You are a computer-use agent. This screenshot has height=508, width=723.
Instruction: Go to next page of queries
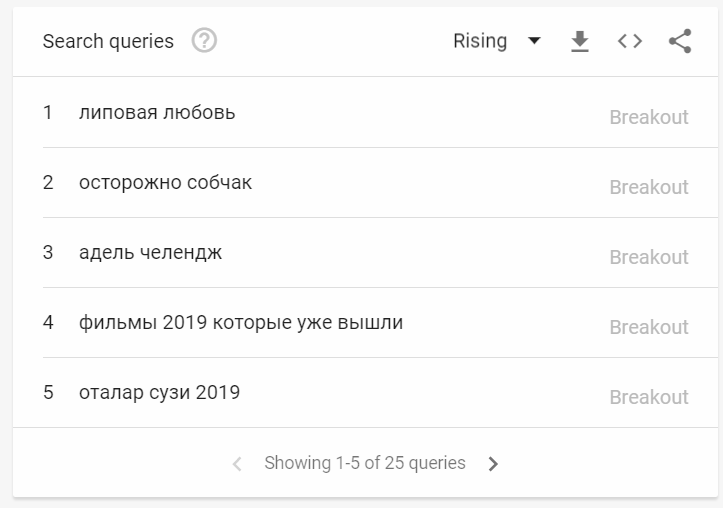(x=493, y=464)
